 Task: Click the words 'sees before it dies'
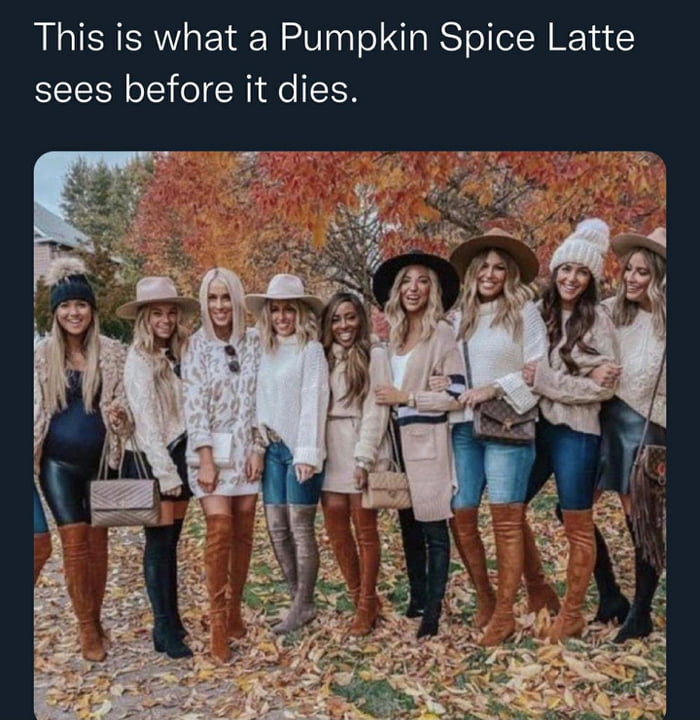tap(195, 91)
